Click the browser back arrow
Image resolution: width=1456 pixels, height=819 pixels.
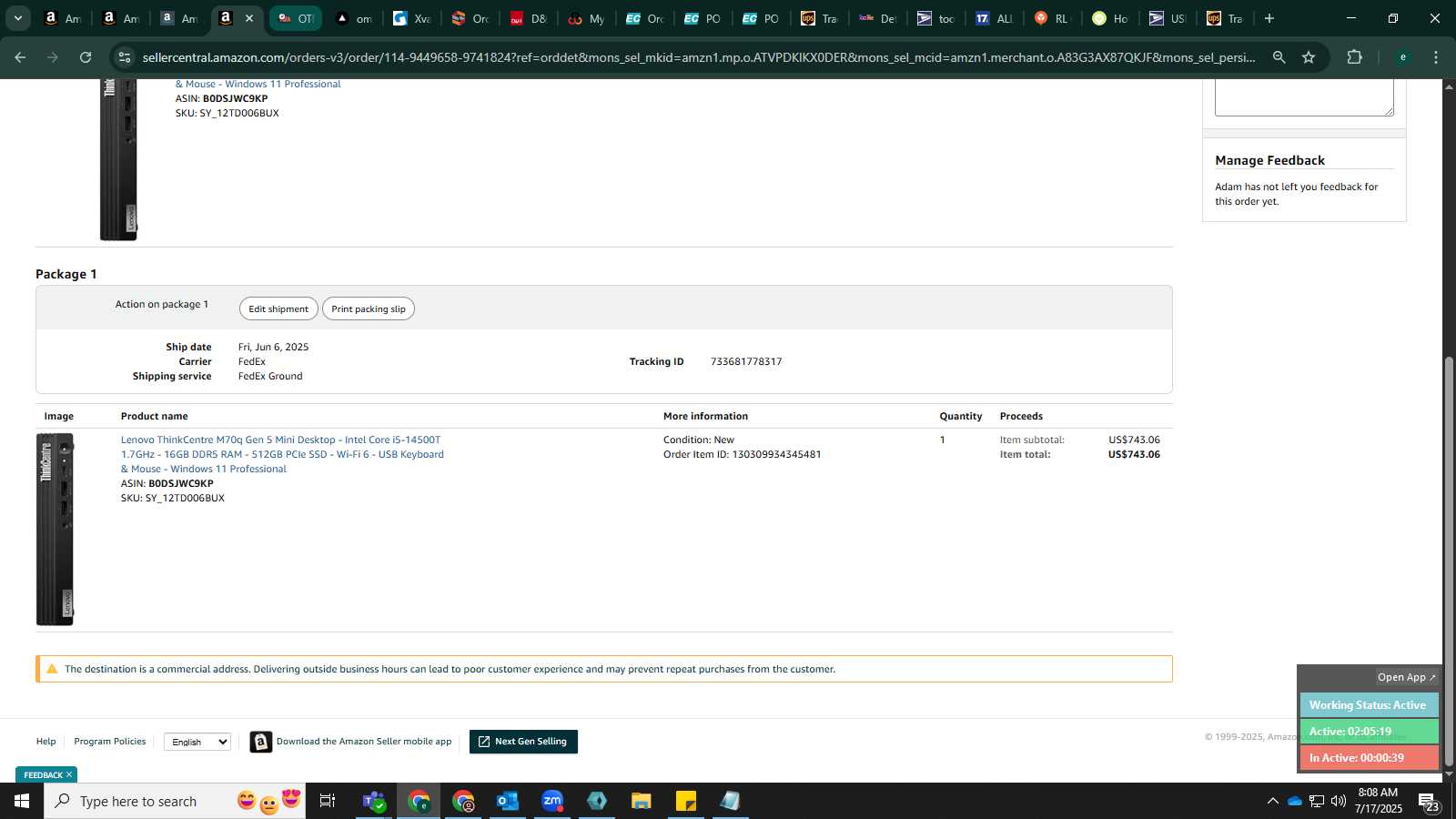tap(20, 57)
